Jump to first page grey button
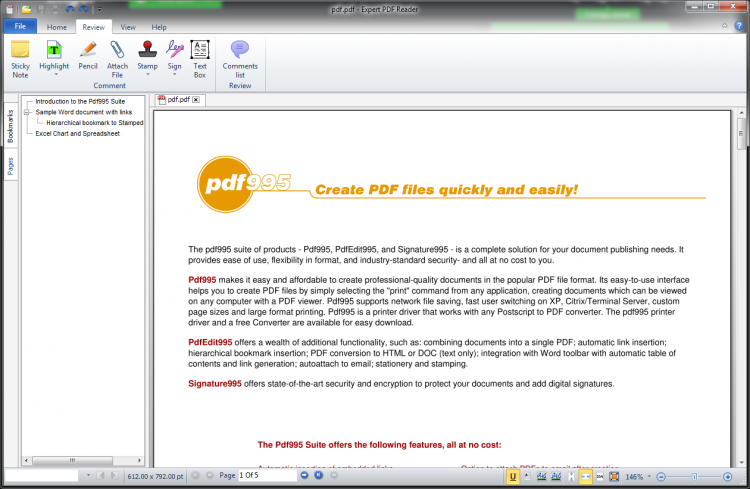750x489 pixels. [195, 475]
